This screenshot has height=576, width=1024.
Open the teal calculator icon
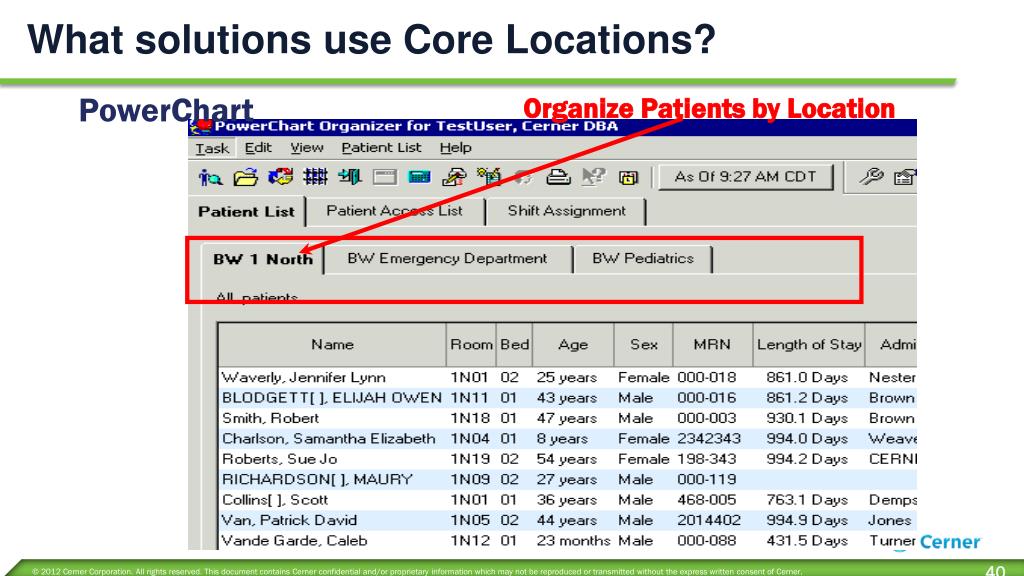[x=419, y=177]
